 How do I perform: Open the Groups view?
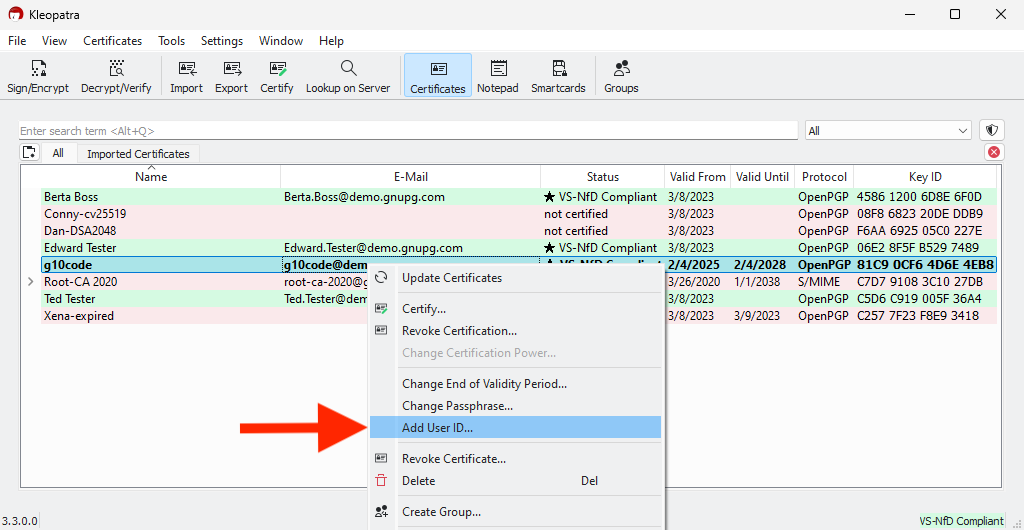point(621,76)
